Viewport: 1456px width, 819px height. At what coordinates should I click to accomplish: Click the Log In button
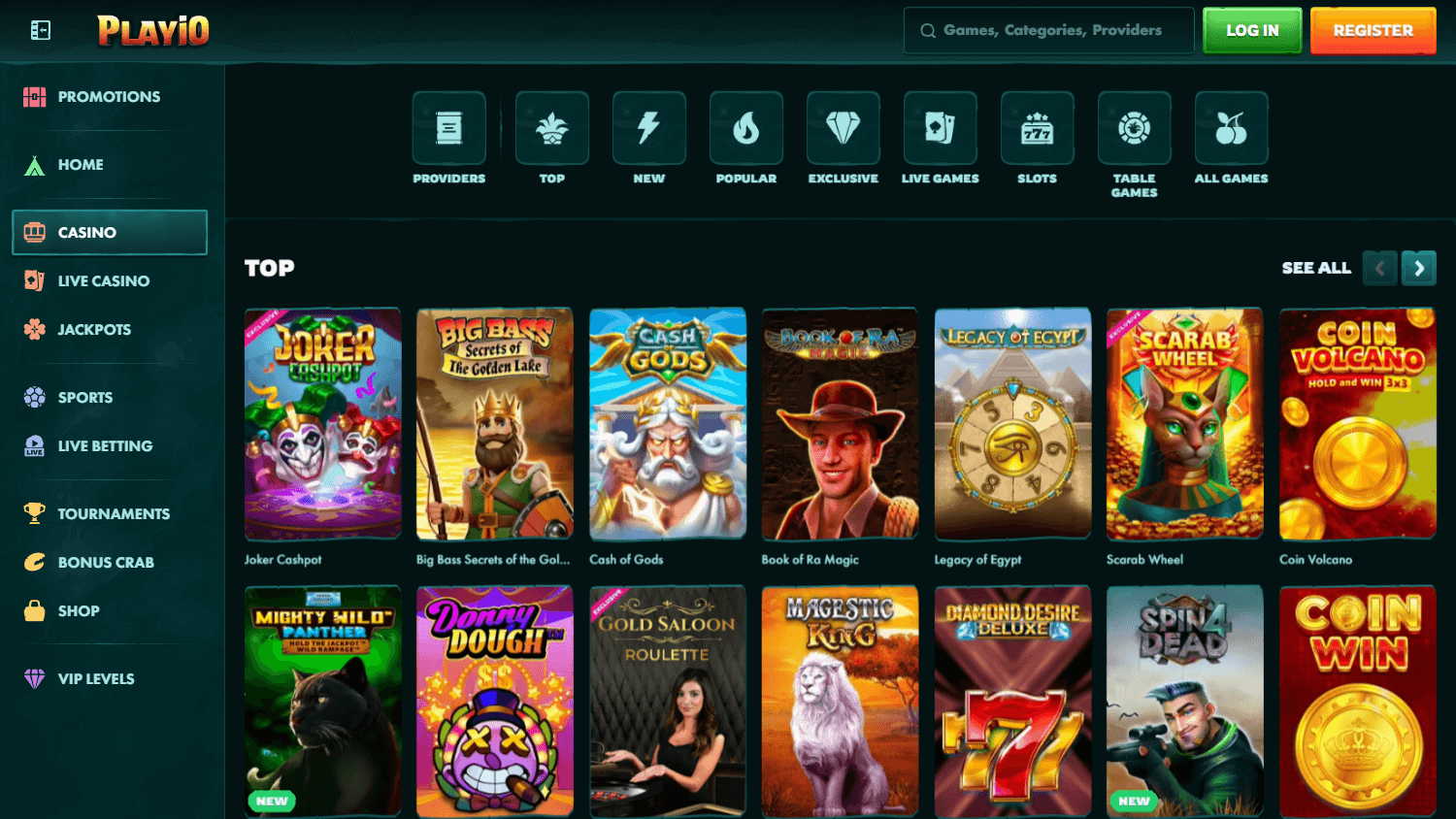point(1252,31)
